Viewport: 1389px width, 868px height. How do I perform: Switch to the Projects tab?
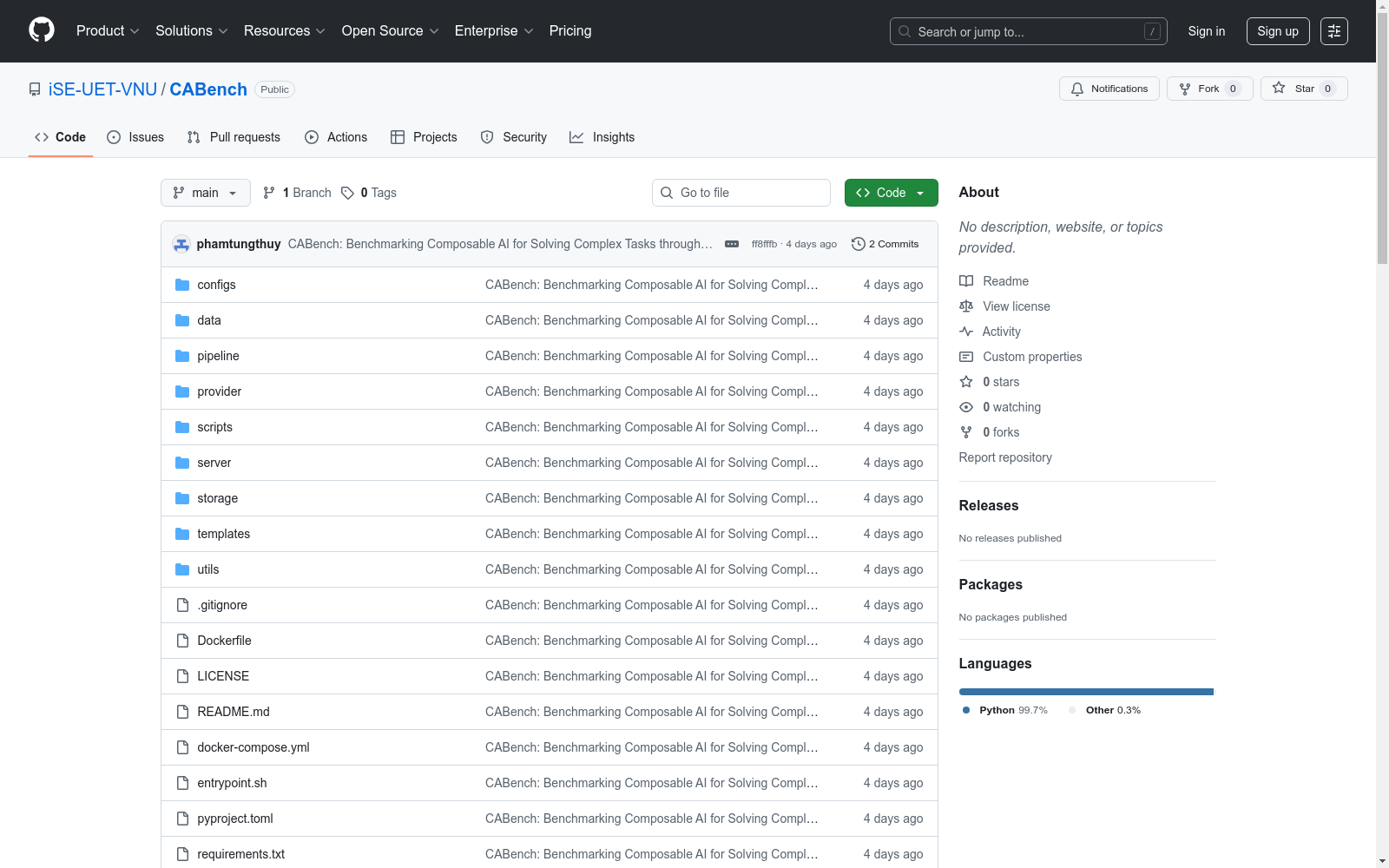[424, 137]
